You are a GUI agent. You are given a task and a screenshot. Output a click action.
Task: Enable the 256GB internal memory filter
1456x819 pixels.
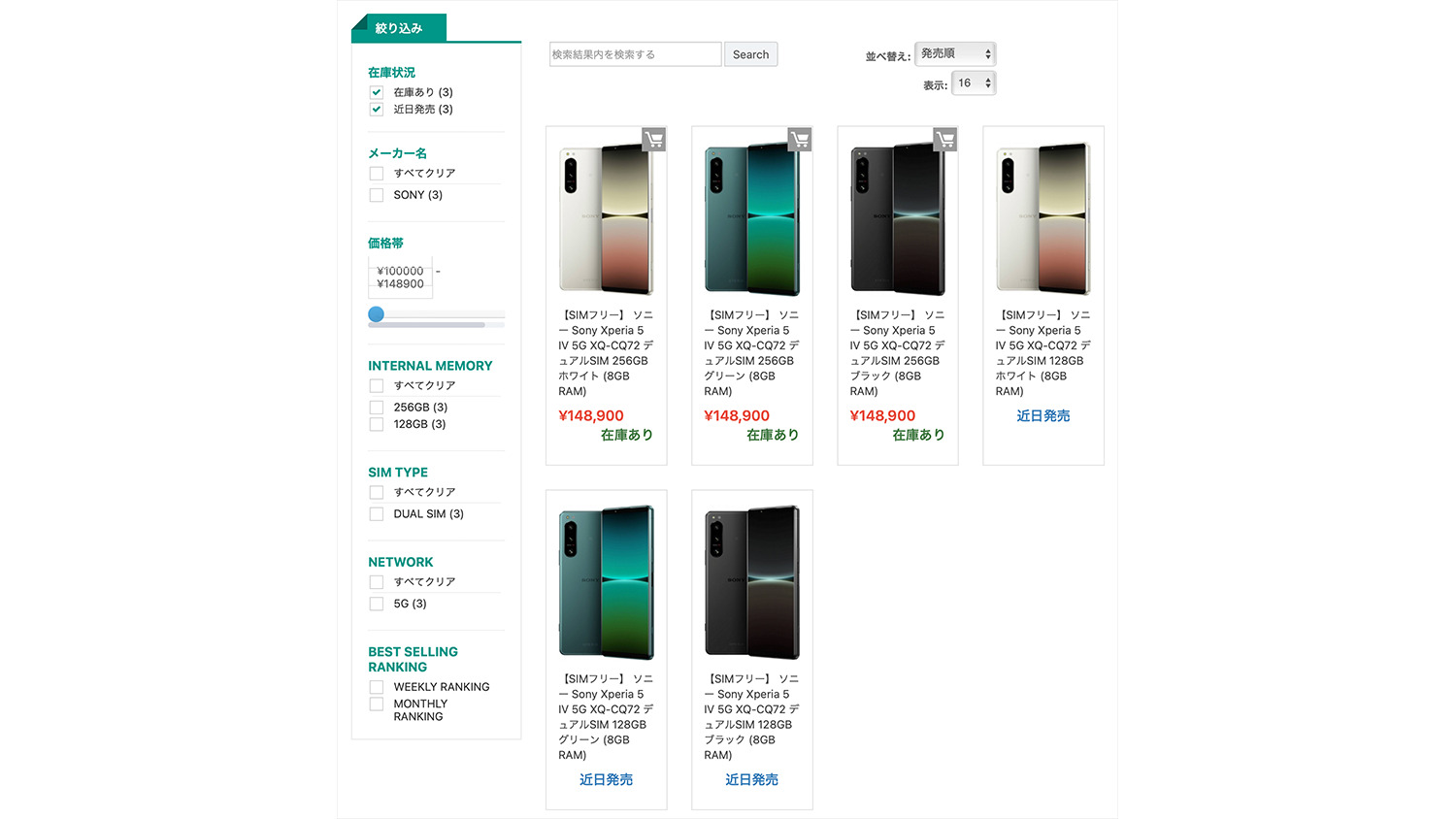pos(377,408)
